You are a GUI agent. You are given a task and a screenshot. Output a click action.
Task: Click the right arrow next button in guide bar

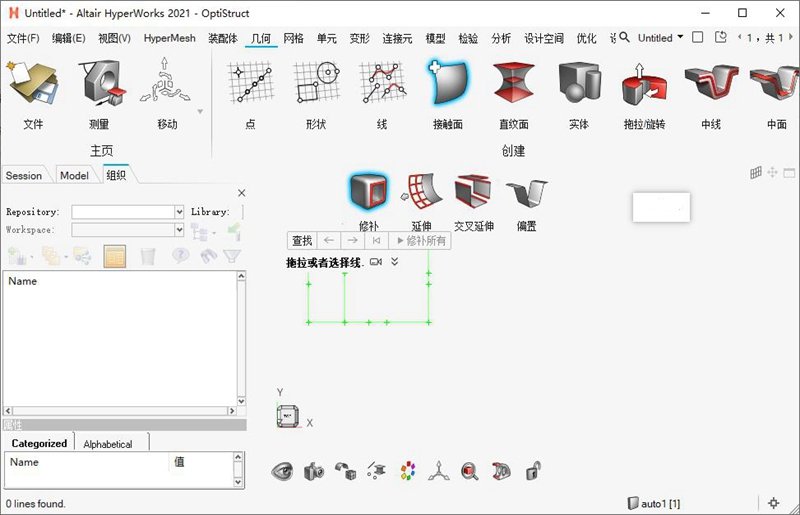pyautogui.click(x=353, y=240)
